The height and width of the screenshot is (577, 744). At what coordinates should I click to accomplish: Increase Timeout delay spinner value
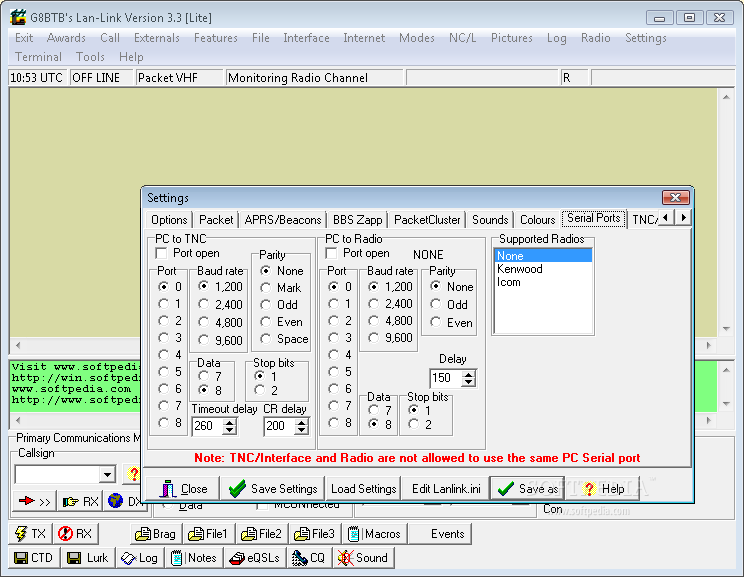click(x=230, y=422)
